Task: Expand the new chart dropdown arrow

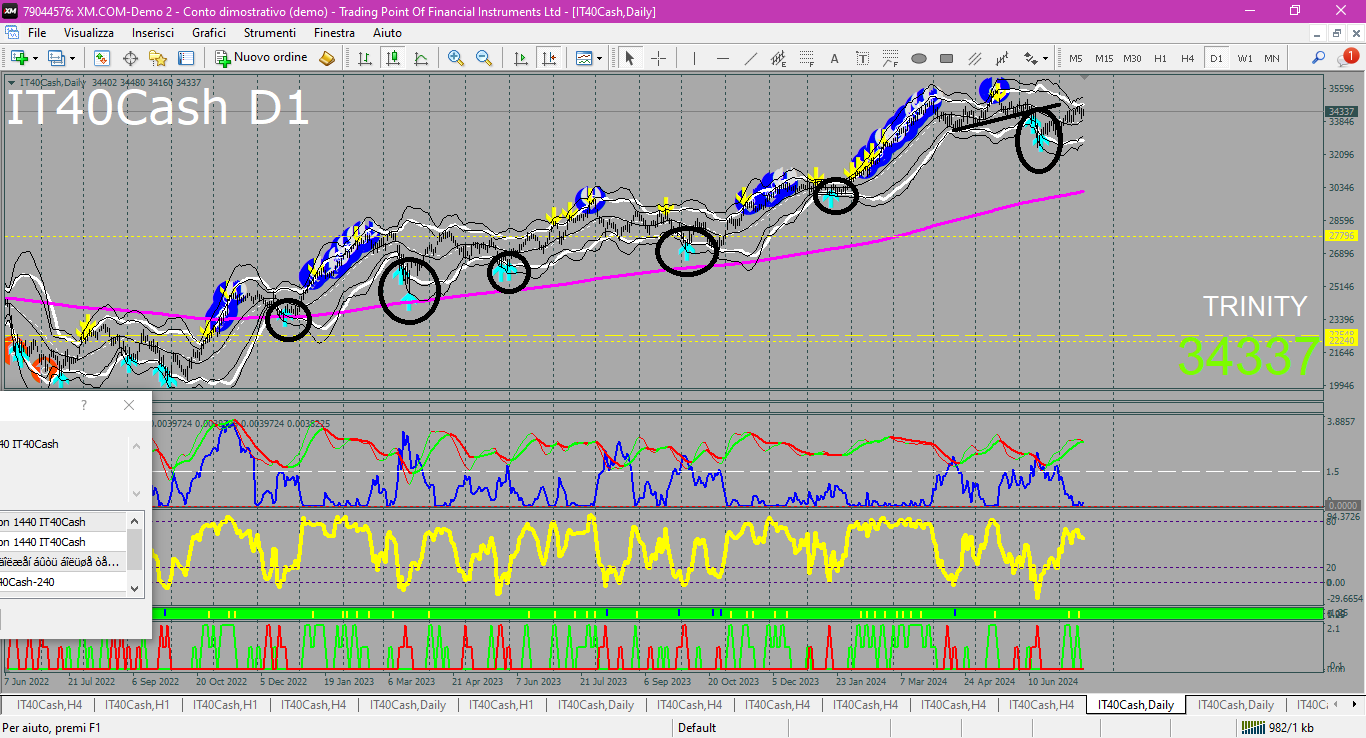Action: tap(34, 58)
